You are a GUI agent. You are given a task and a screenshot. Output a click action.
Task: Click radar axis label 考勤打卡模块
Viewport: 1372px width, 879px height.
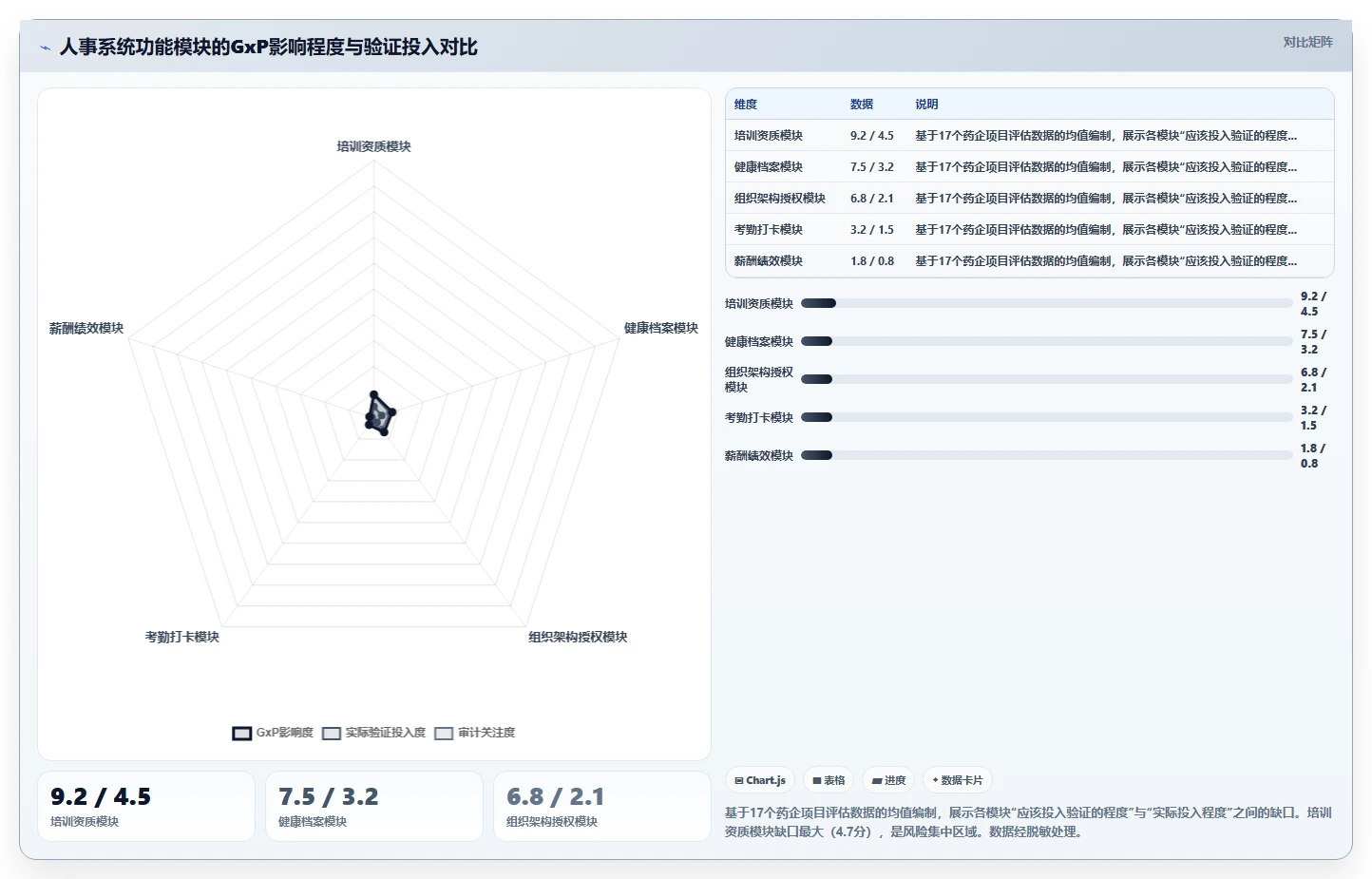[182, 637]
